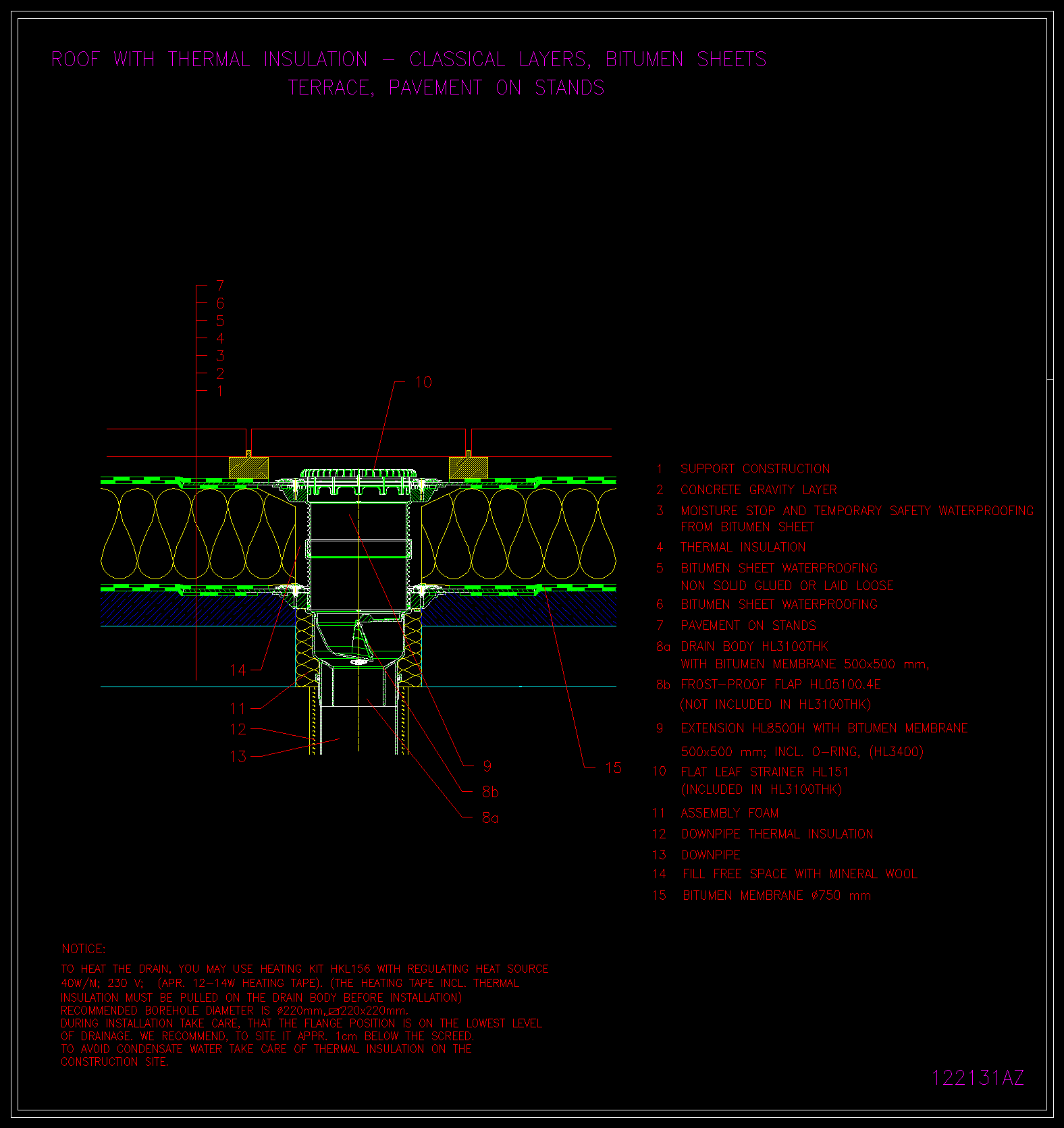Image resolution: width=1064 pixels, height=1128 pixels.
Task: Select the left hatched pavement stand block
Action: point(248,467)
